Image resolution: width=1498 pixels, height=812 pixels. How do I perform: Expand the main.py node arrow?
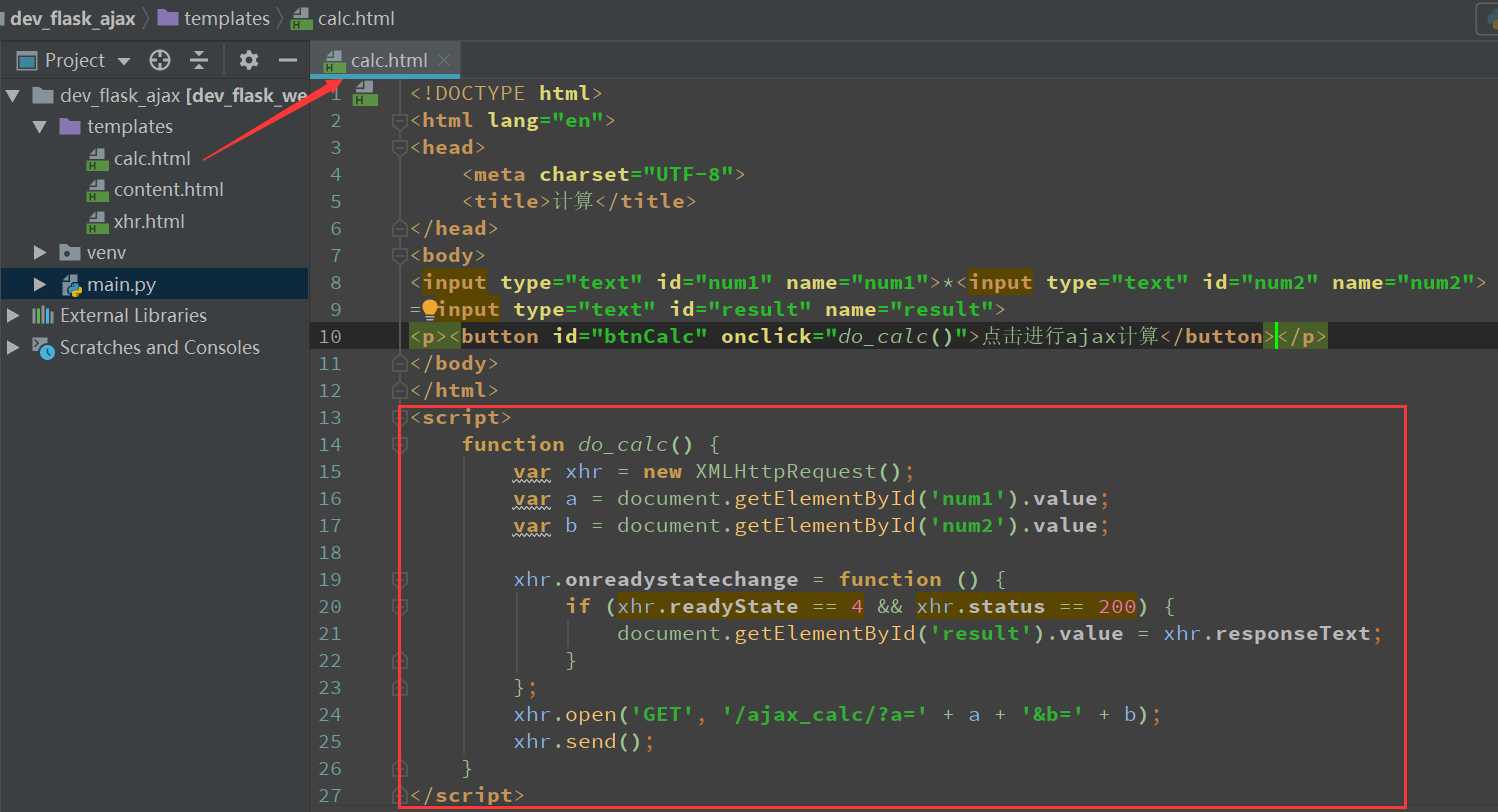click(x=40, y=285)
